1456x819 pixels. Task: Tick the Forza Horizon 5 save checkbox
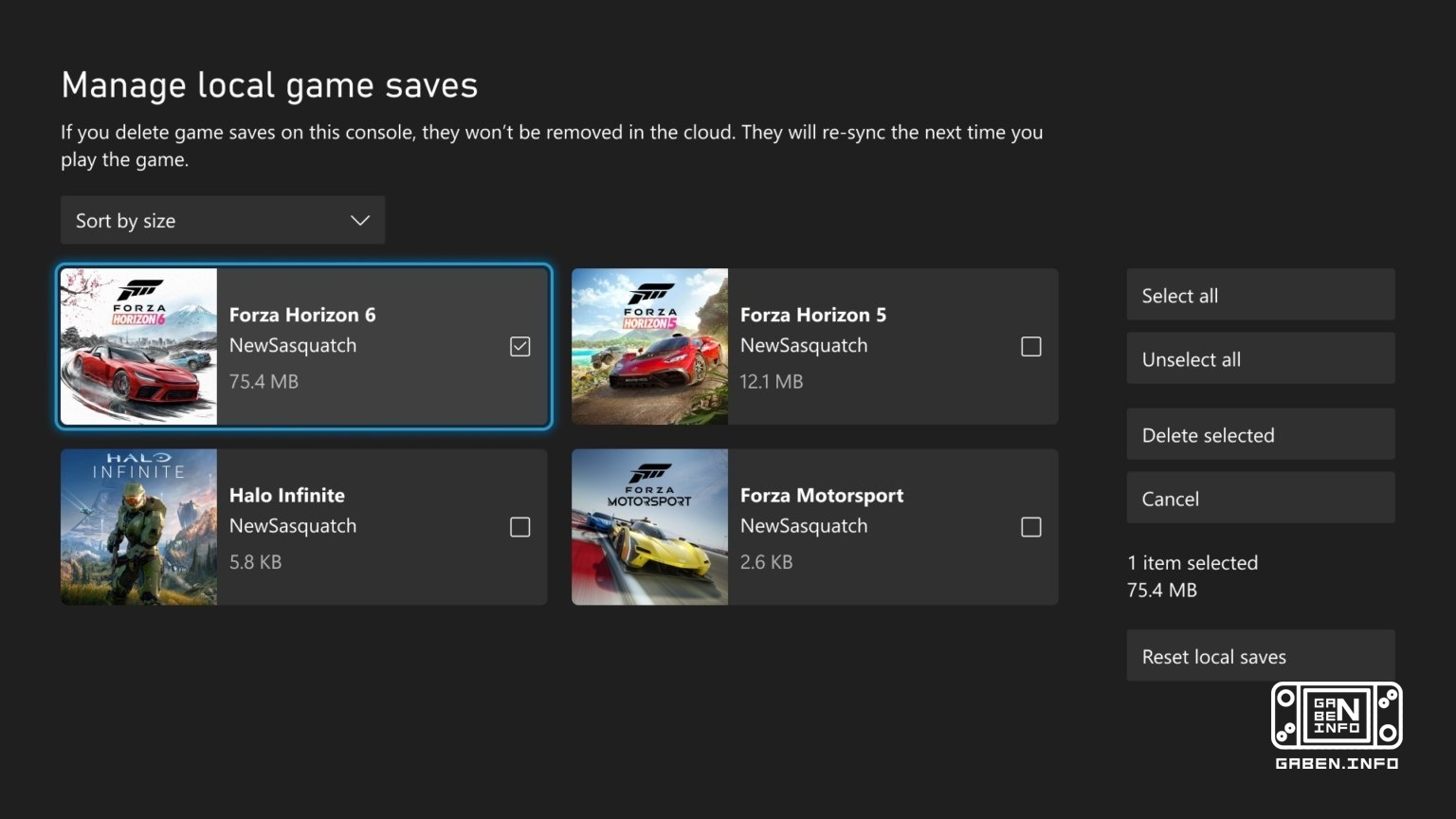pos(1031,347)
